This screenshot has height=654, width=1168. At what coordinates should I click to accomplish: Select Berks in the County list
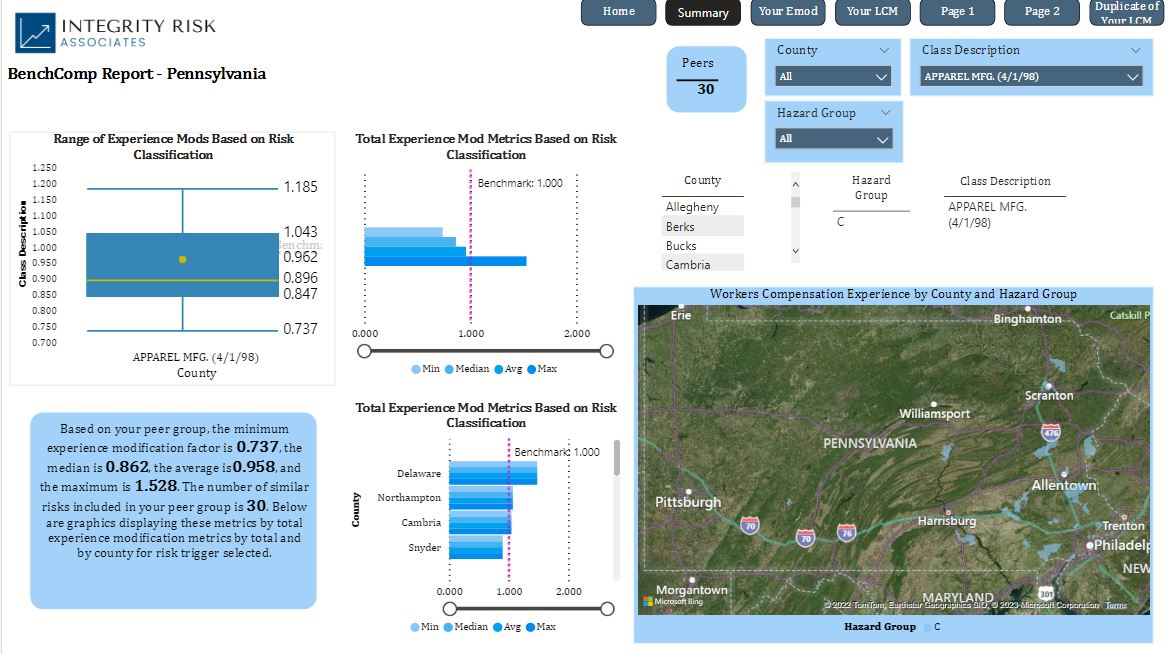coord(702,226)
